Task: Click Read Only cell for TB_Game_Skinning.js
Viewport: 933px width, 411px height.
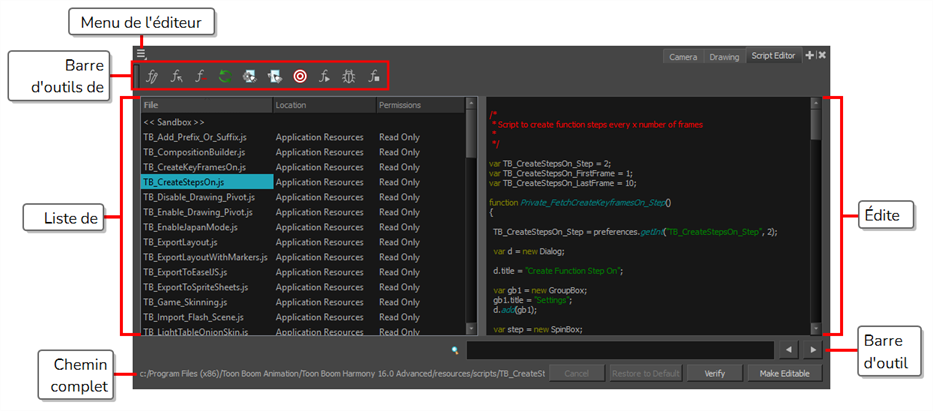Action: [x=399, y=302]
